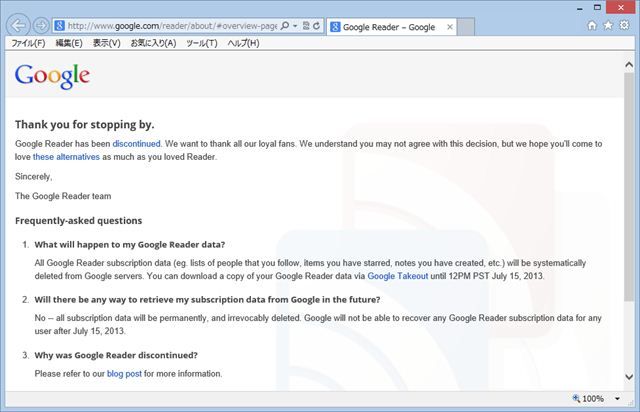This screenshot has width=640, height=412.
Task: Open the お気に入り(A) menu
Action: click(x=153, y=43)
